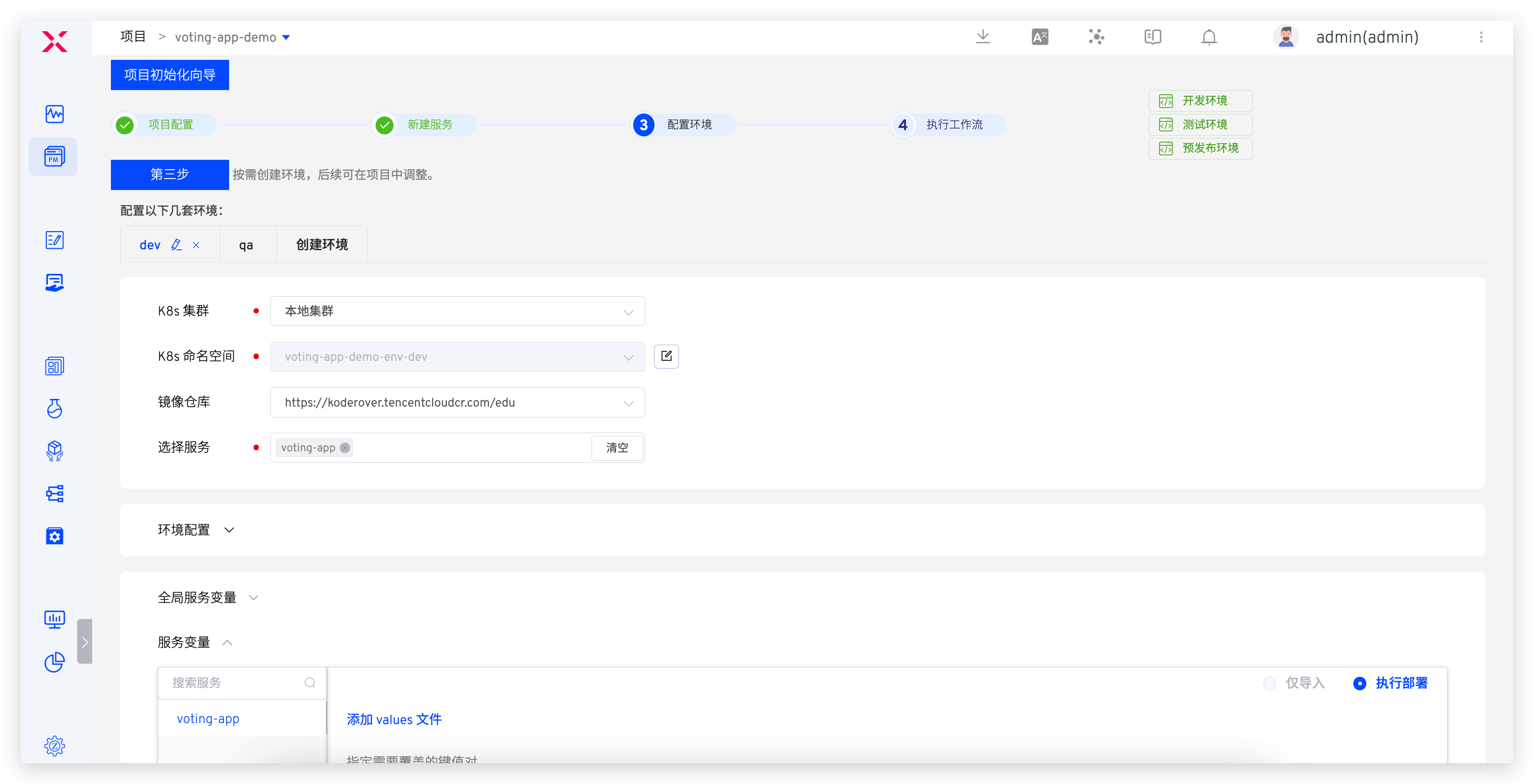Click the 添加 values 文件 link
Screen dimensions: 1534x784
[394, 719]
